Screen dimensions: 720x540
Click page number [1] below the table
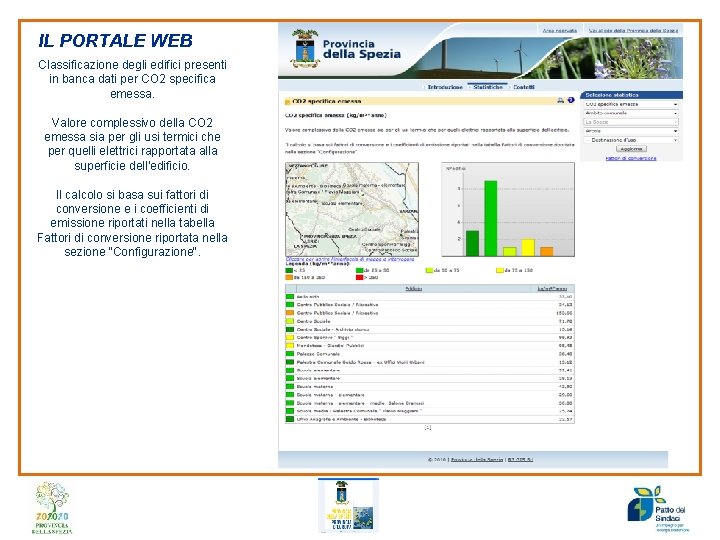click(428, 428)
